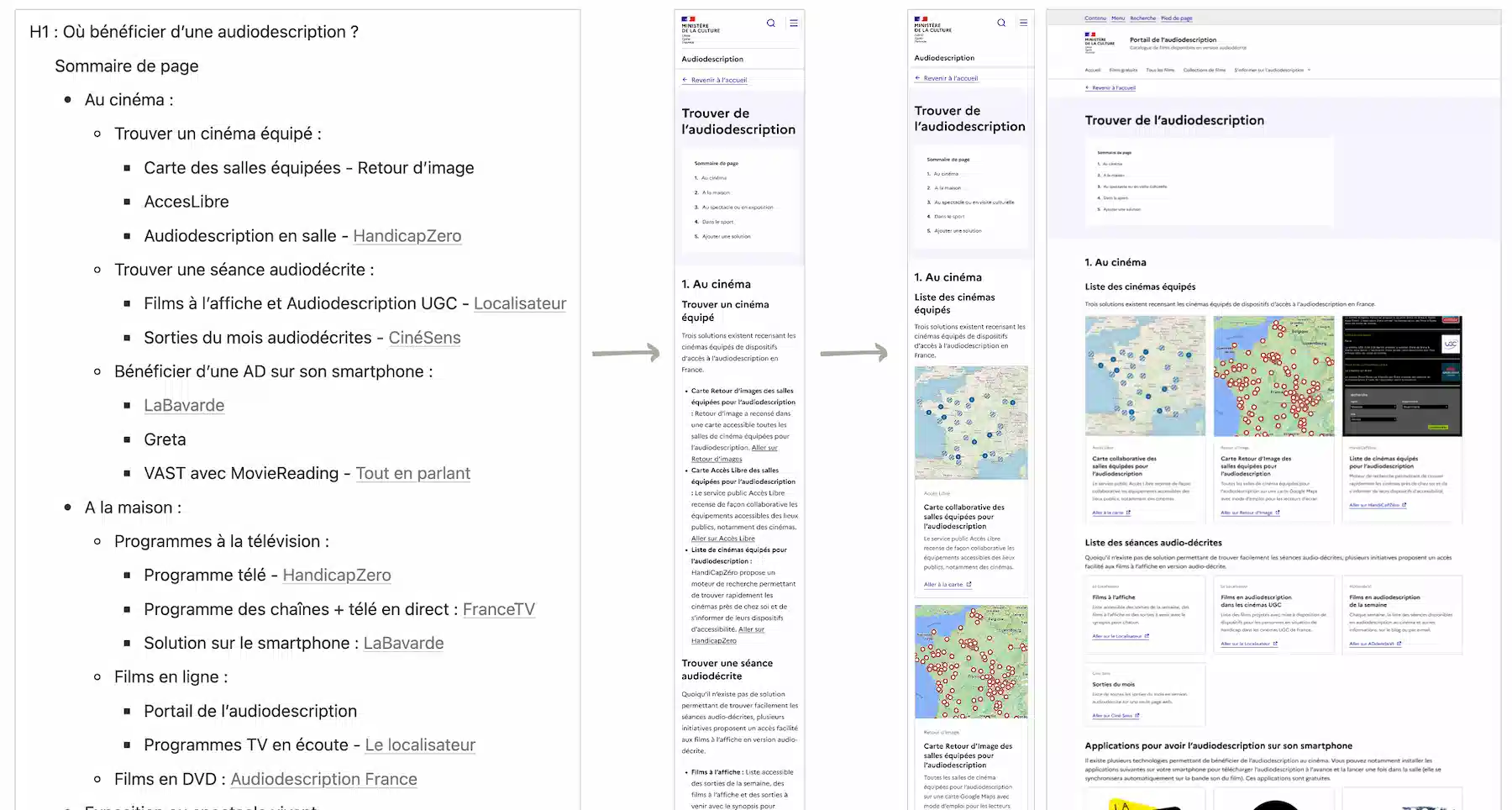Expand "S'informer sur l'audiodescription" dropdown in desktop nav
Image resolution: width=1512 pixels, height=810 pixels.
[1272, 71]
